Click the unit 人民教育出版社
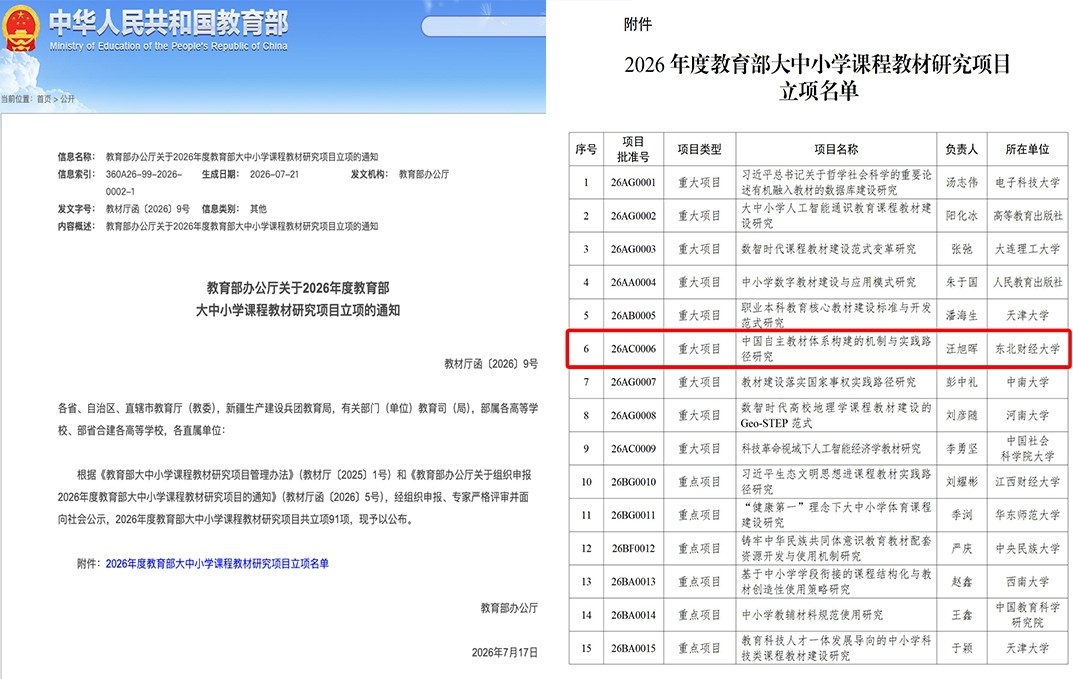The height and width of the screenshot is (679, 1073). coord(1027,282)
